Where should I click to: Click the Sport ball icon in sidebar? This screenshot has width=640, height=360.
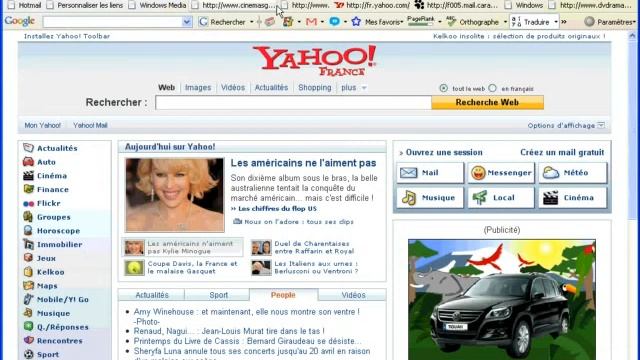coord(28,354)
